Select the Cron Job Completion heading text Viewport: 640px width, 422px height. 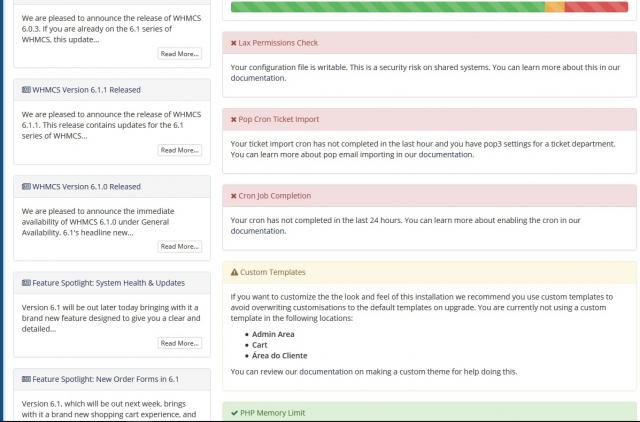(275, 196)
